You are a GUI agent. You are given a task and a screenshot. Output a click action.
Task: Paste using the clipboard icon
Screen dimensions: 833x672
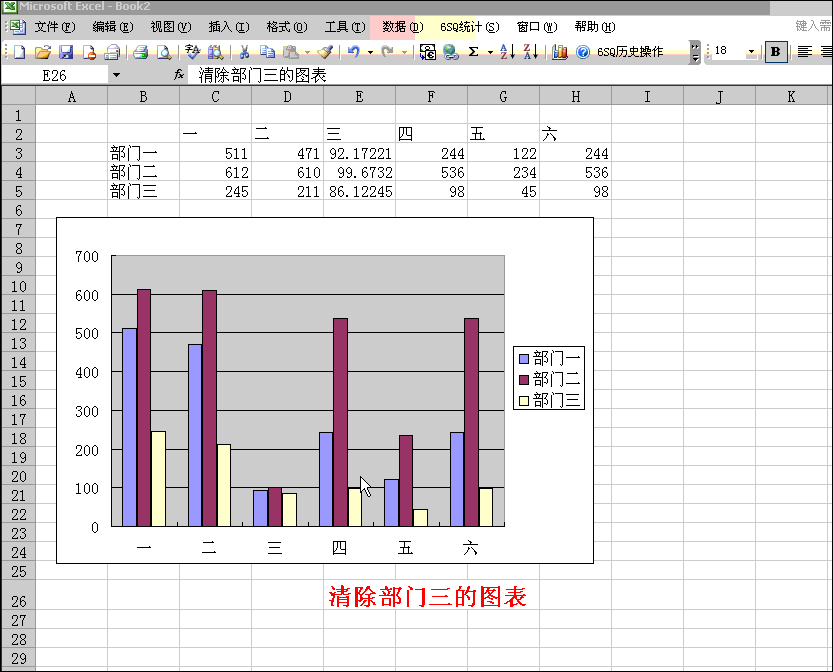(291, 52)
